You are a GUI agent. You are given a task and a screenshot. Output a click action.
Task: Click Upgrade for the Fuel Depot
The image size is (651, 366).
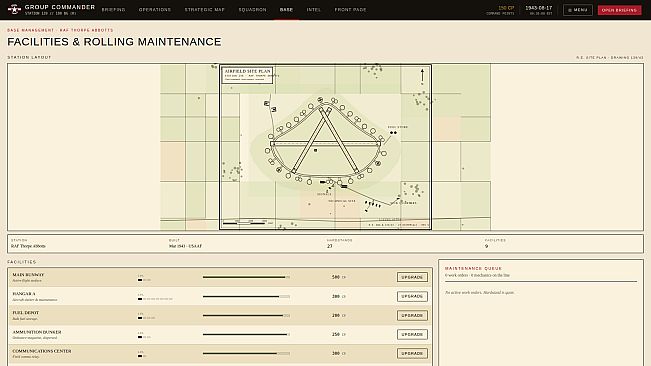[x=412, y=315]
